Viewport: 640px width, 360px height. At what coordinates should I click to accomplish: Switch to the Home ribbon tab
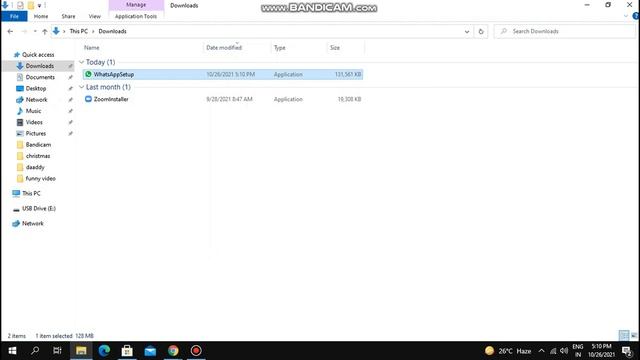point(41,16)
